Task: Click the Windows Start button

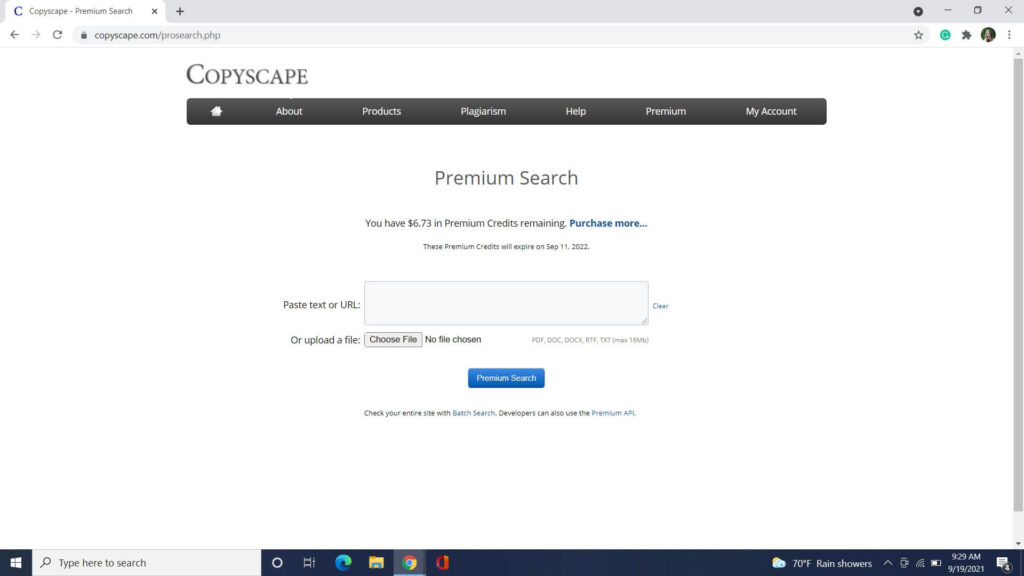Action: coord(17,562)
